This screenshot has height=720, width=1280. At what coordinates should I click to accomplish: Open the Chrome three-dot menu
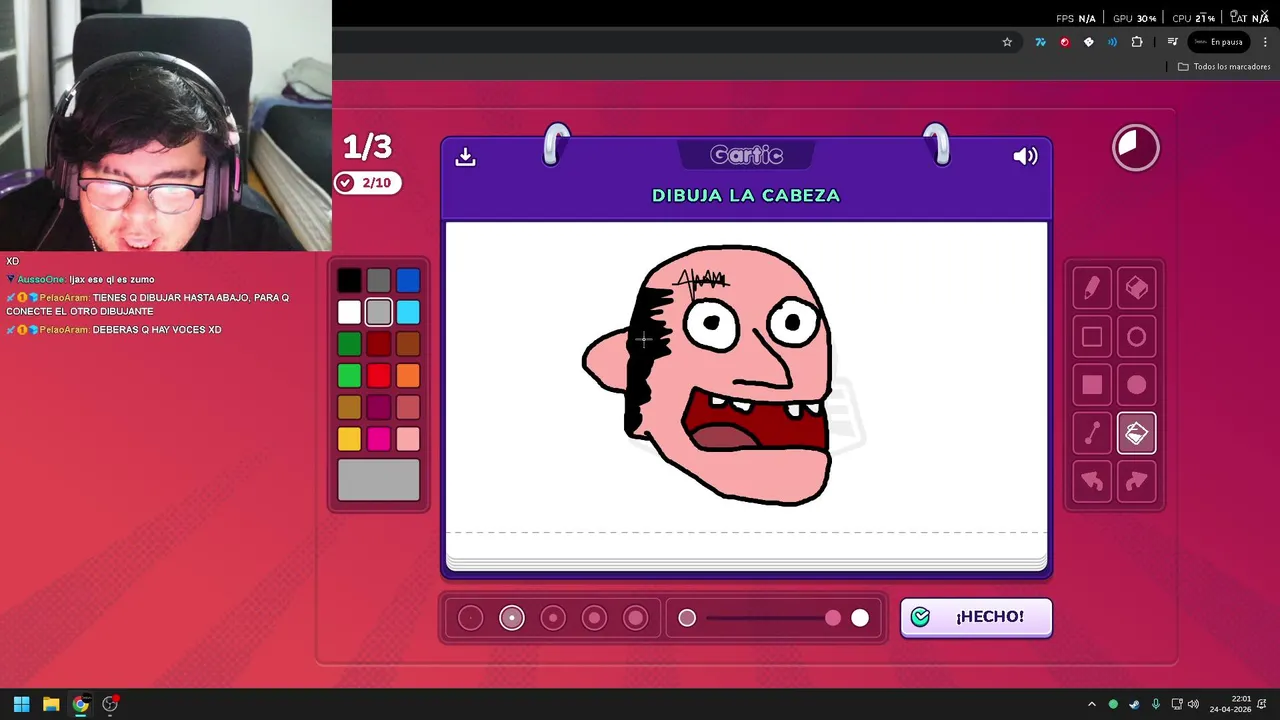[x=1265, y=42]
